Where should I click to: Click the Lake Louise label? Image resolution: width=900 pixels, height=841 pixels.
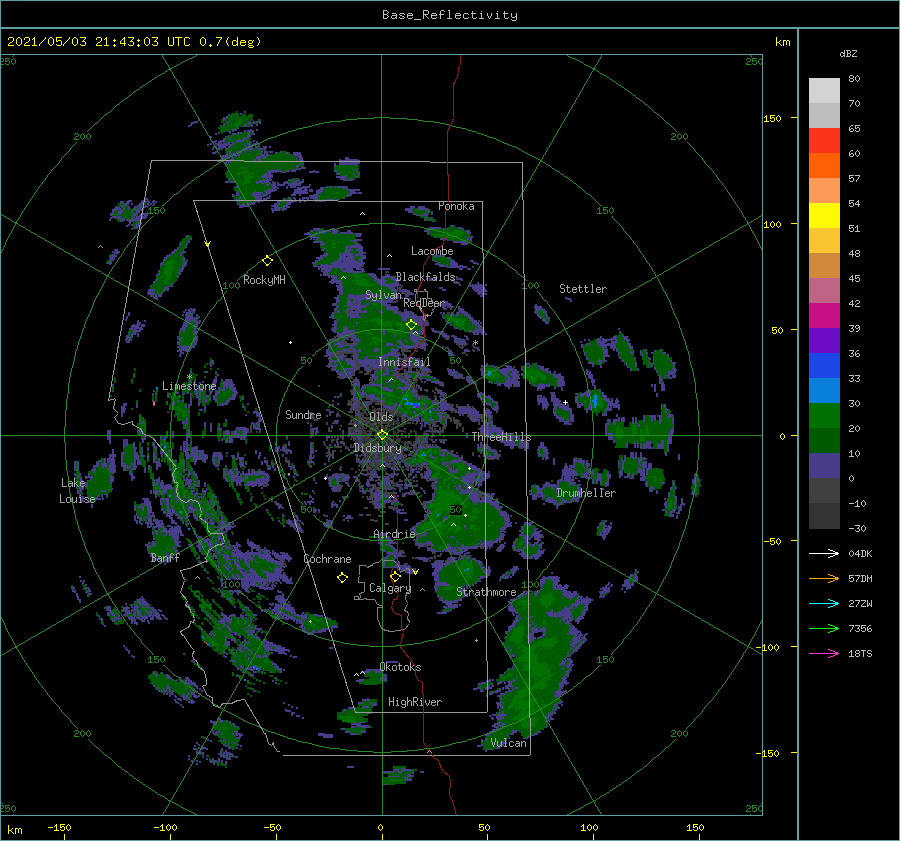pyautogui.click(x=77, y=491)
